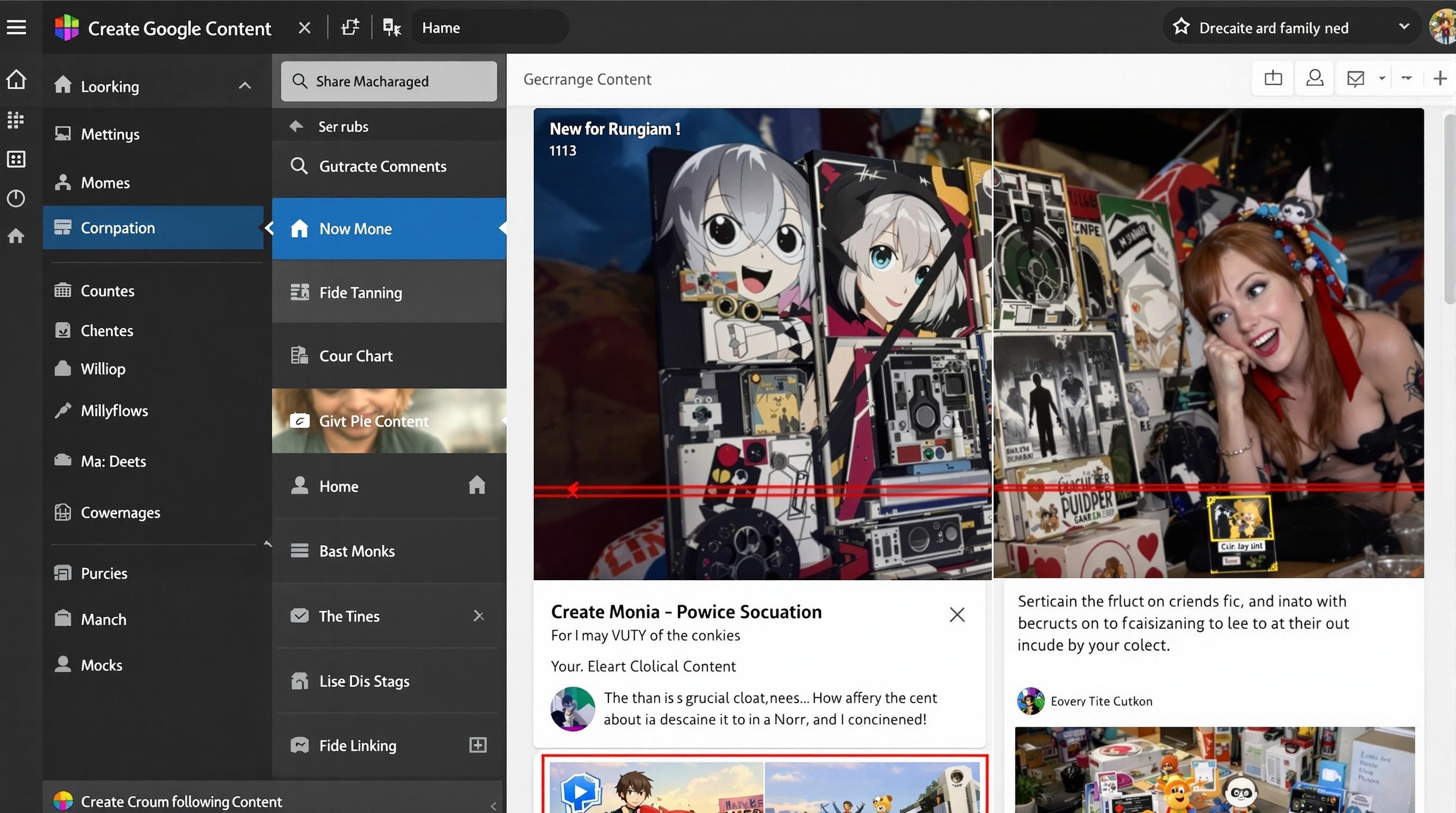
Task: Collapse the sidebar group with the small arrow above Purcies
Action: [267, 544]
